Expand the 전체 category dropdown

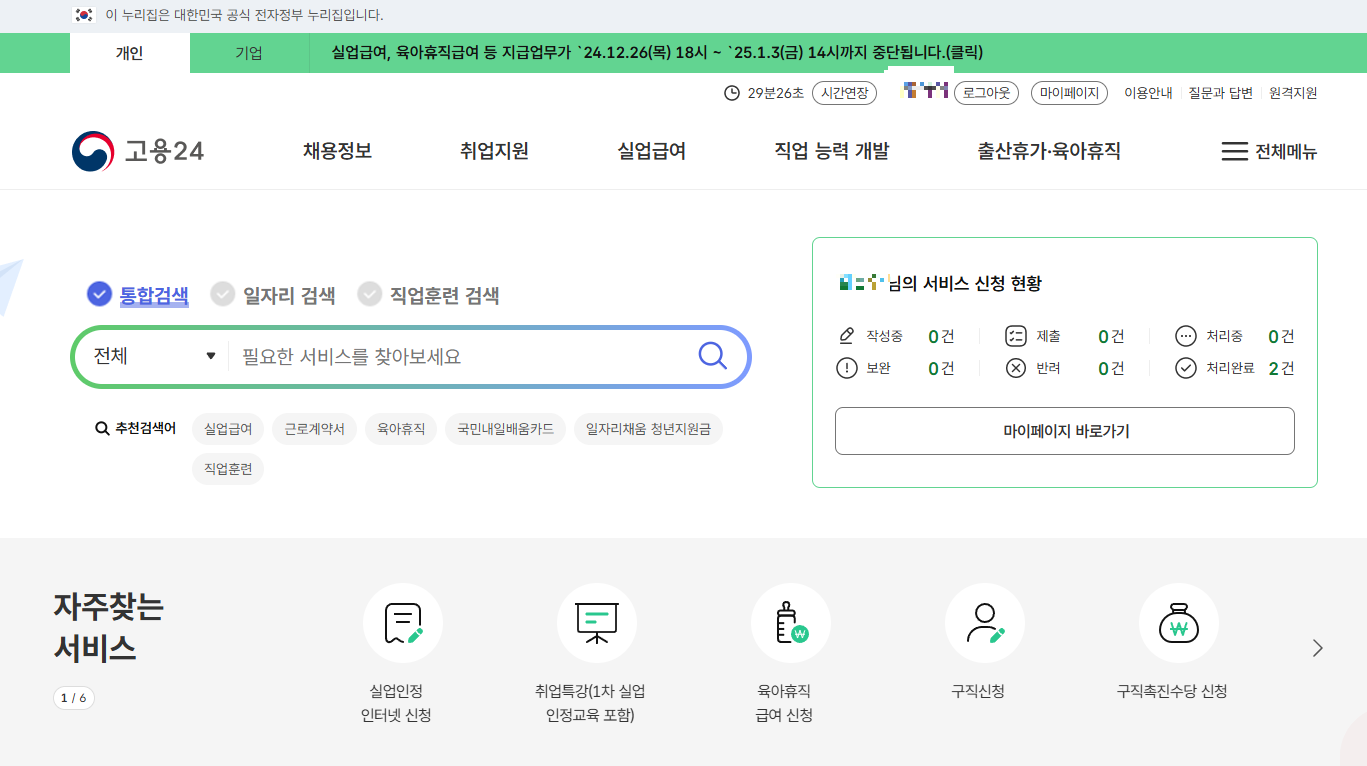[154, 356]
